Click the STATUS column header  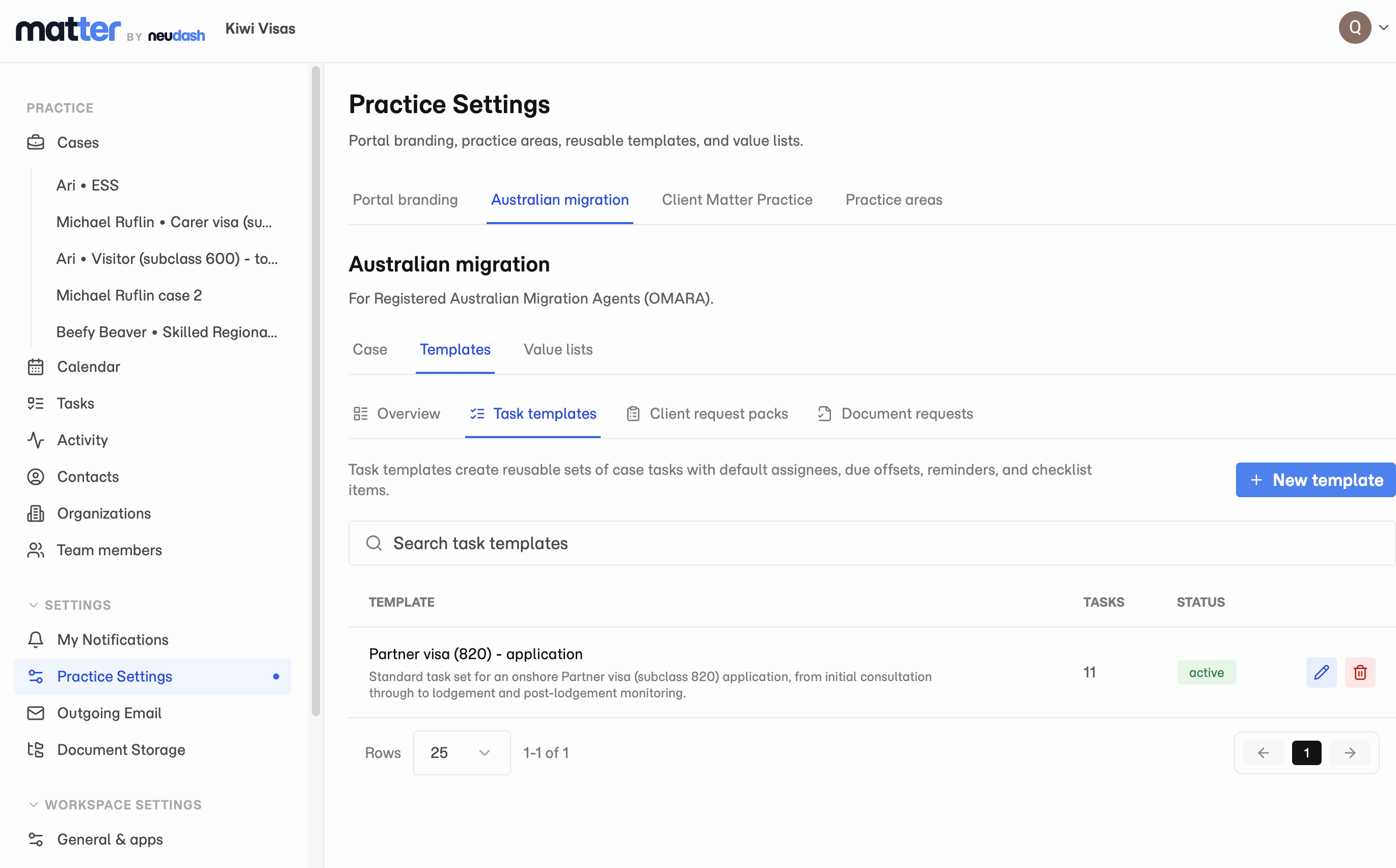click(1200, 602)
